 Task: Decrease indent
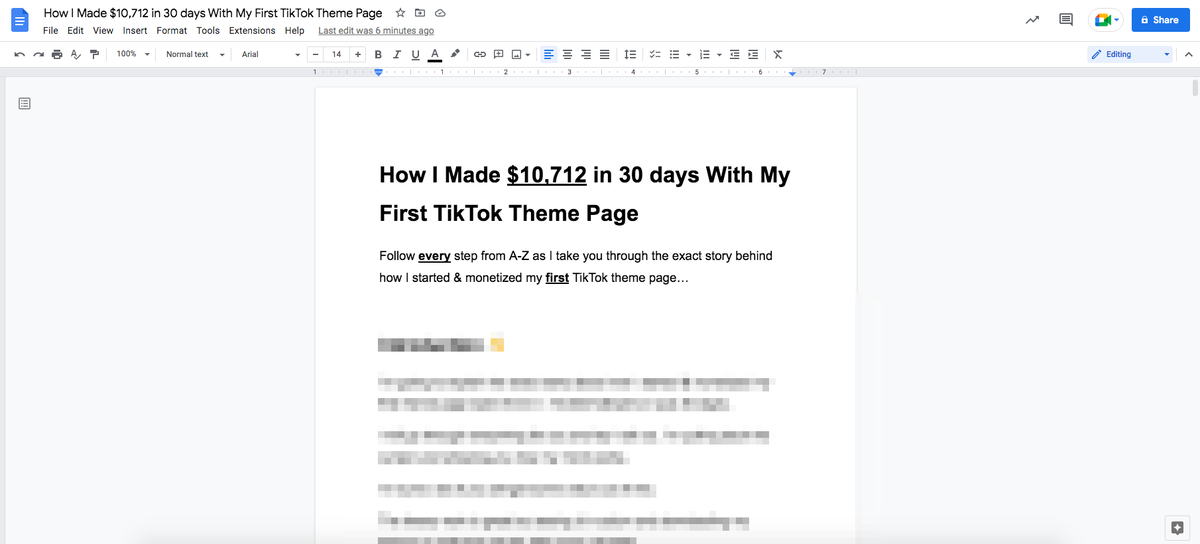click(x=735, y=54)
